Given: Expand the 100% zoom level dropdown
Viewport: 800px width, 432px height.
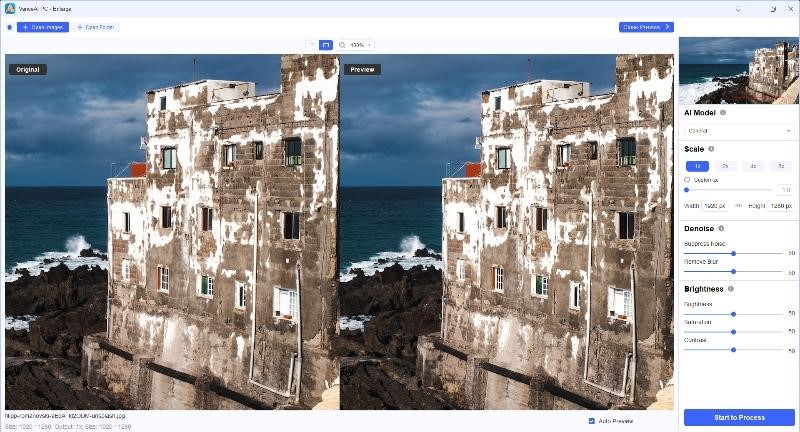Looking at the screenshot, I should tap(356, 45).
